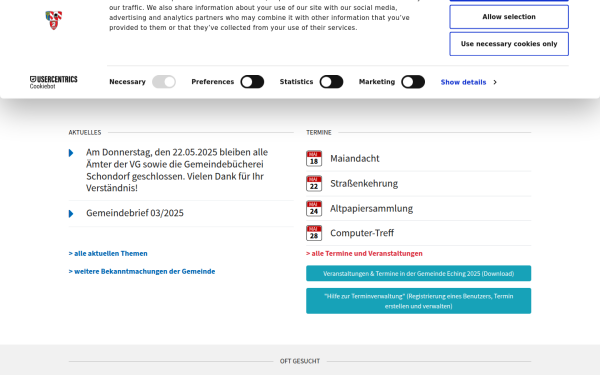Open the Hilfe zur Terminverwaltung button
Image resolution: width=600 pixels, height=375 pixels.
click(419, 301)
